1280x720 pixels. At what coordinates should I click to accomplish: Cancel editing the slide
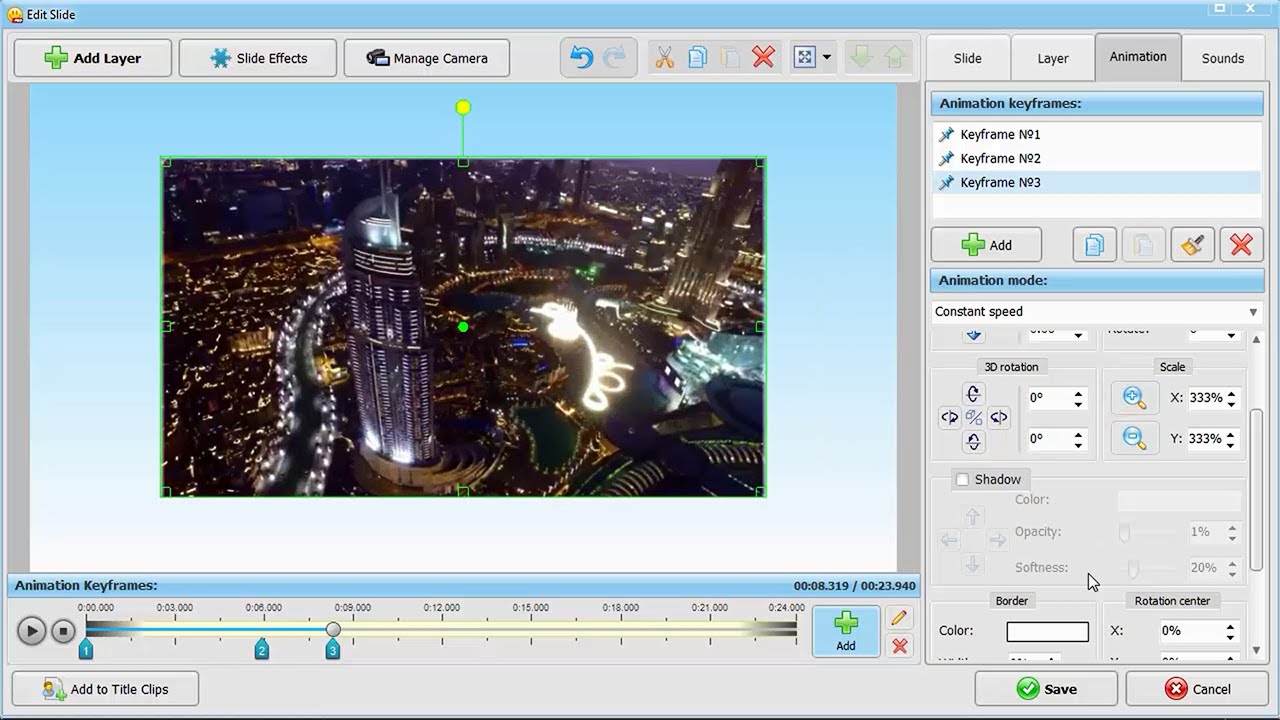pos(1196,689)
